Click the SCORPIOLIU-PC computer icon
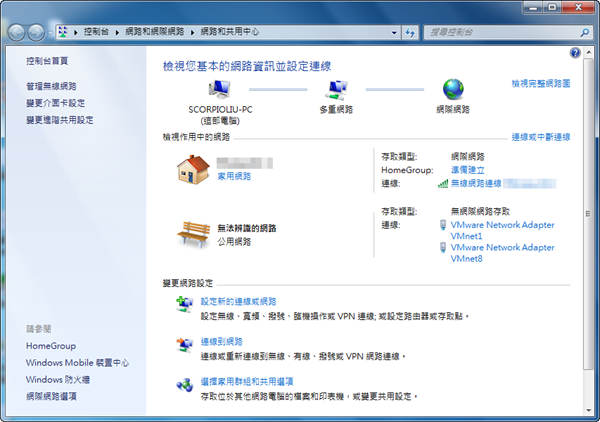 coord(220,90)
